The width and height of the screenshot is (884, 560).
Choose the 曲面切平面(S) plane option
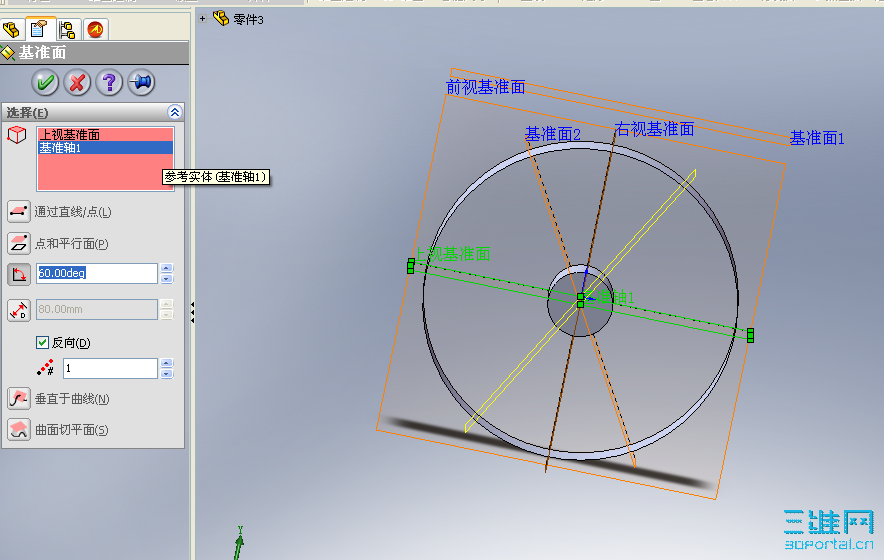(19, 430)
